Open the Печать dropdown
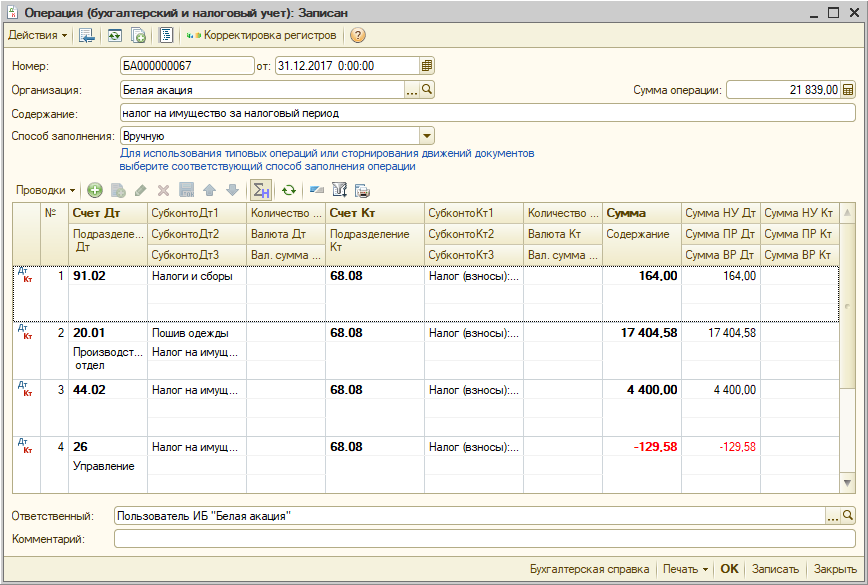868x585 pixels. pyautogui.click(x=685, y=570)
